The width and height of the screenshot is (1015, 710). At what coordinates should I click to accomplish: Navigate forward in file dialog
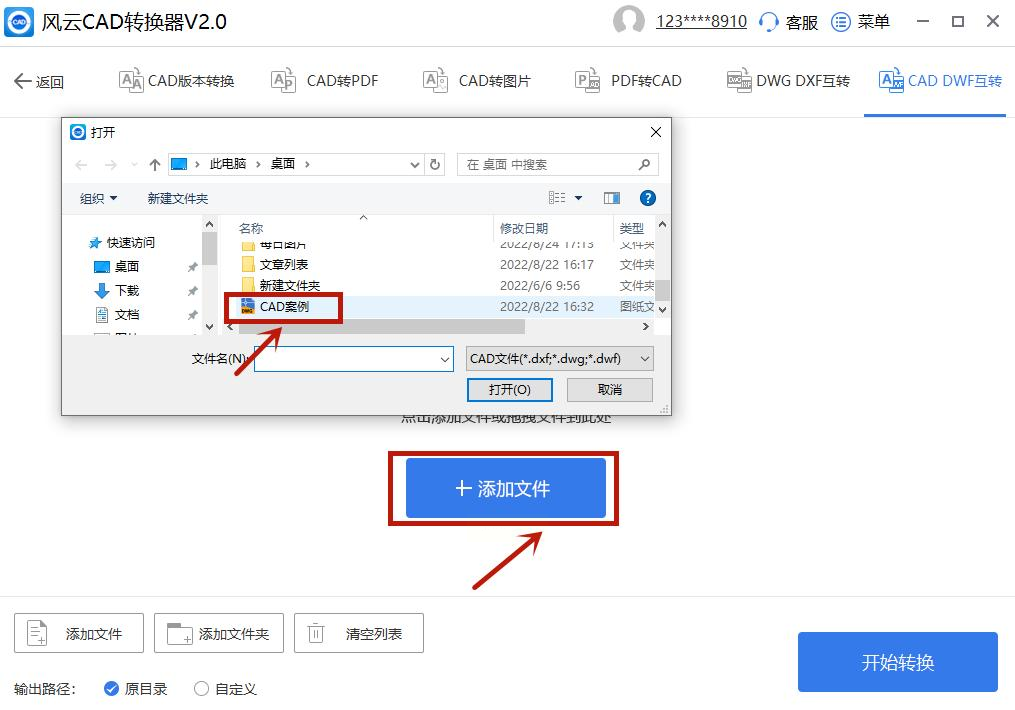(x=111, y=165)
